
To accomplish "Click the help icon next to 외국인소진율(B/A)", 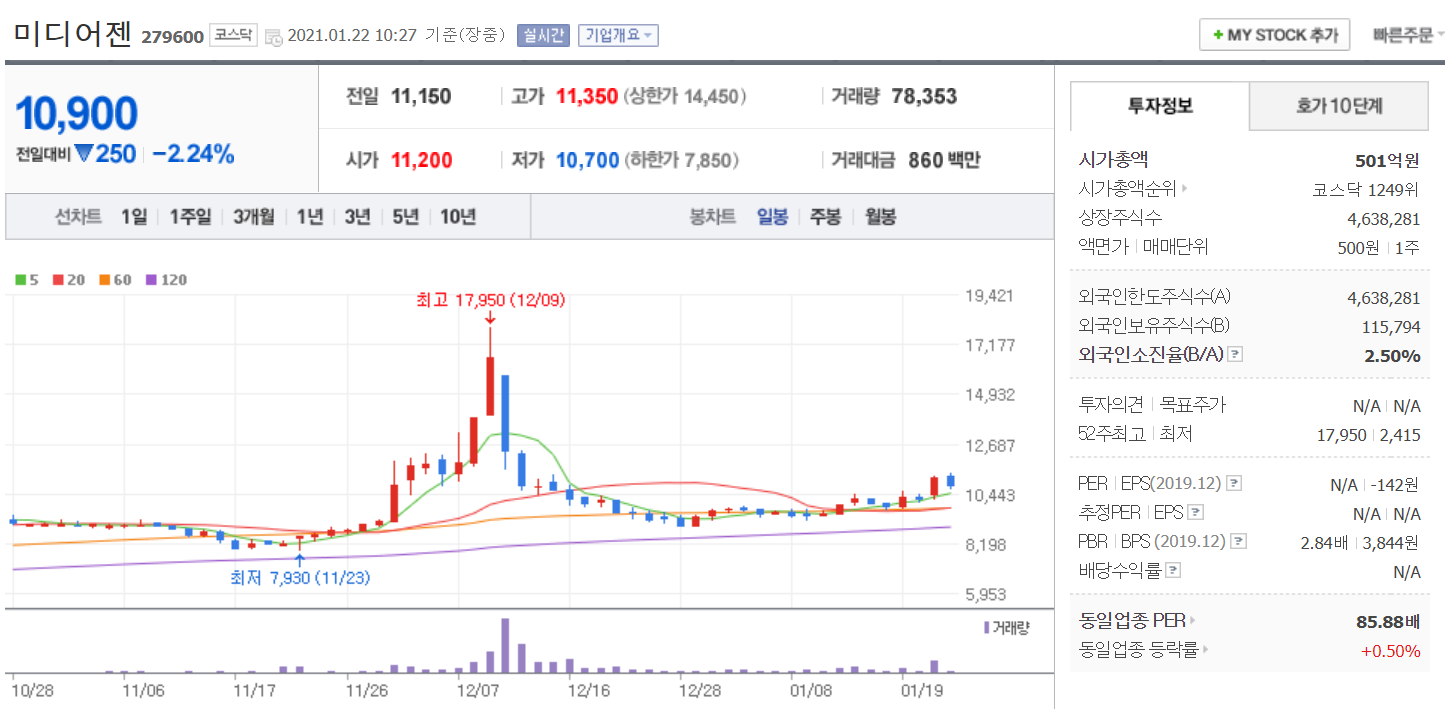I will (1235, 355).
